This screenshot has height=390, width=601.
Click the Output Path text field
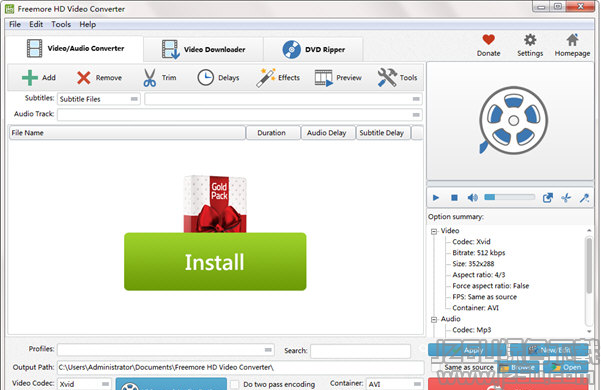click(x=240, y=367)
